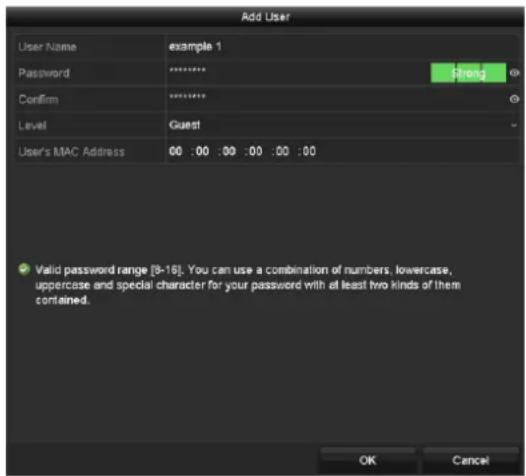
Task: Click the Password input field
Action: [x=298, y=73]
